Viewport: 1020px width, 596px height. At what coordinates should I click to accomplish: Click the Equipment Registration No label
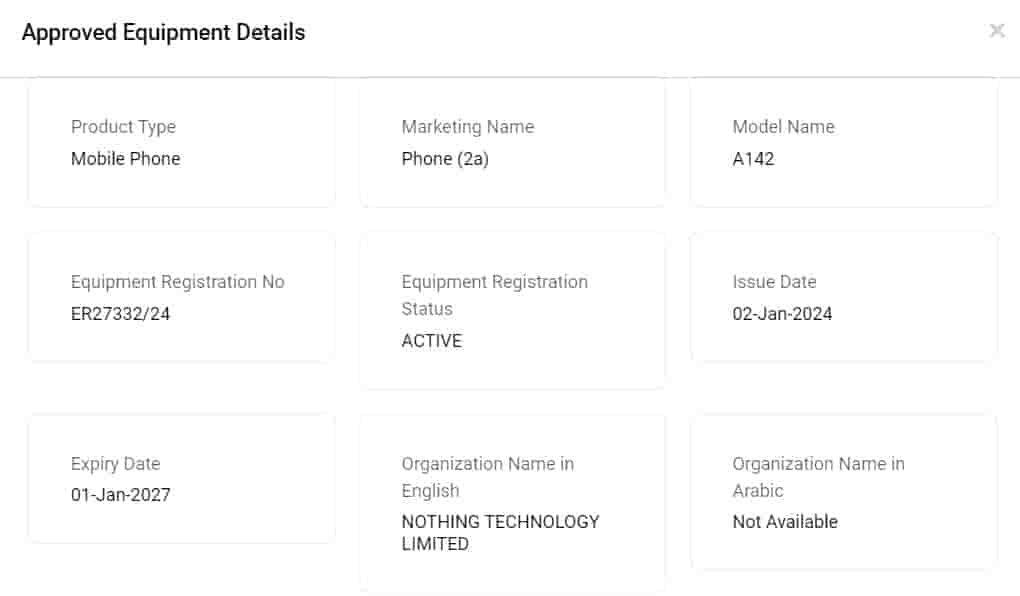177,282
